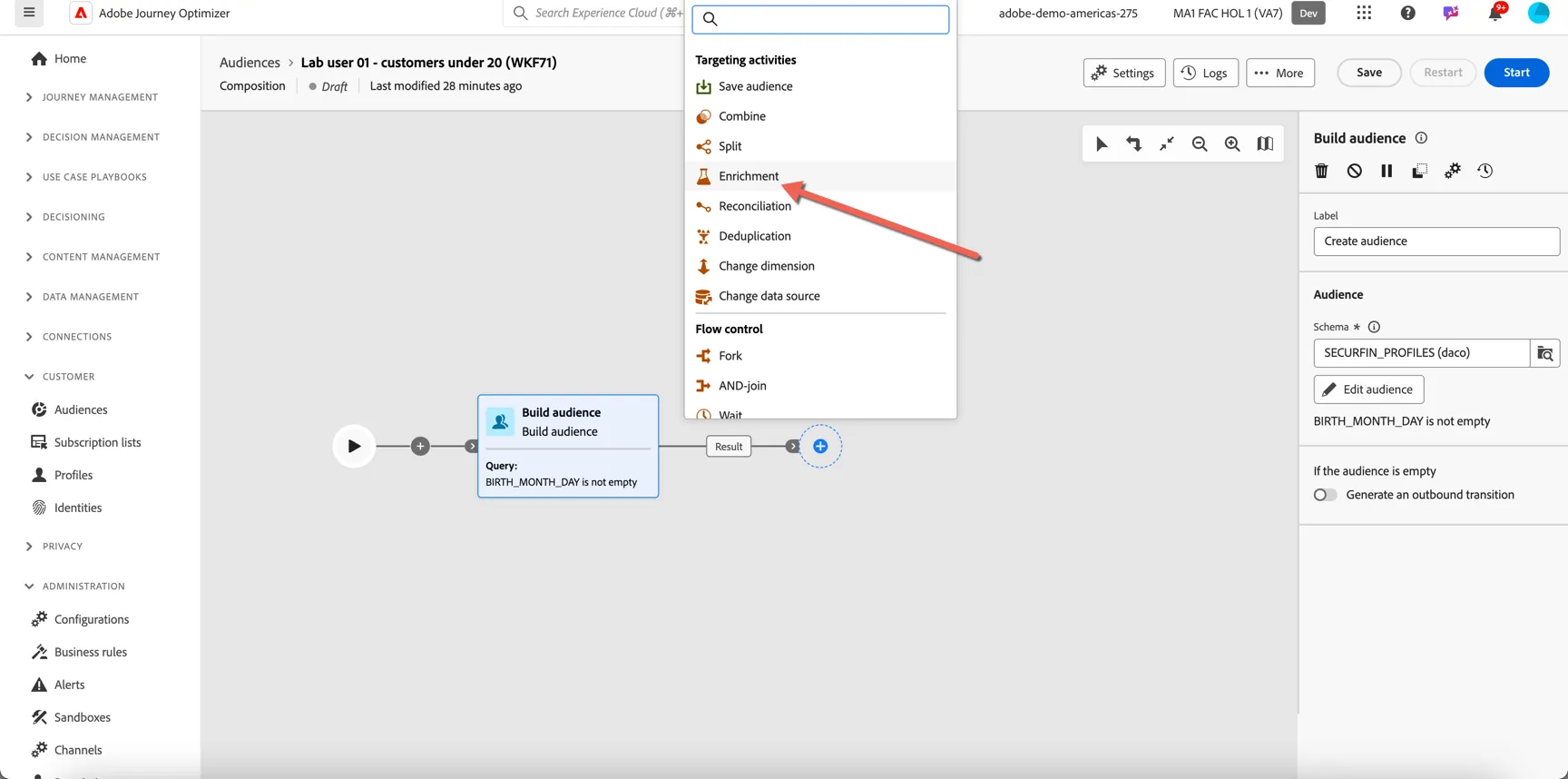The width and height of the screenshot is (1568, 779).
Task: Open Profiles in sidebar
Action: click(x=73, y=475)
